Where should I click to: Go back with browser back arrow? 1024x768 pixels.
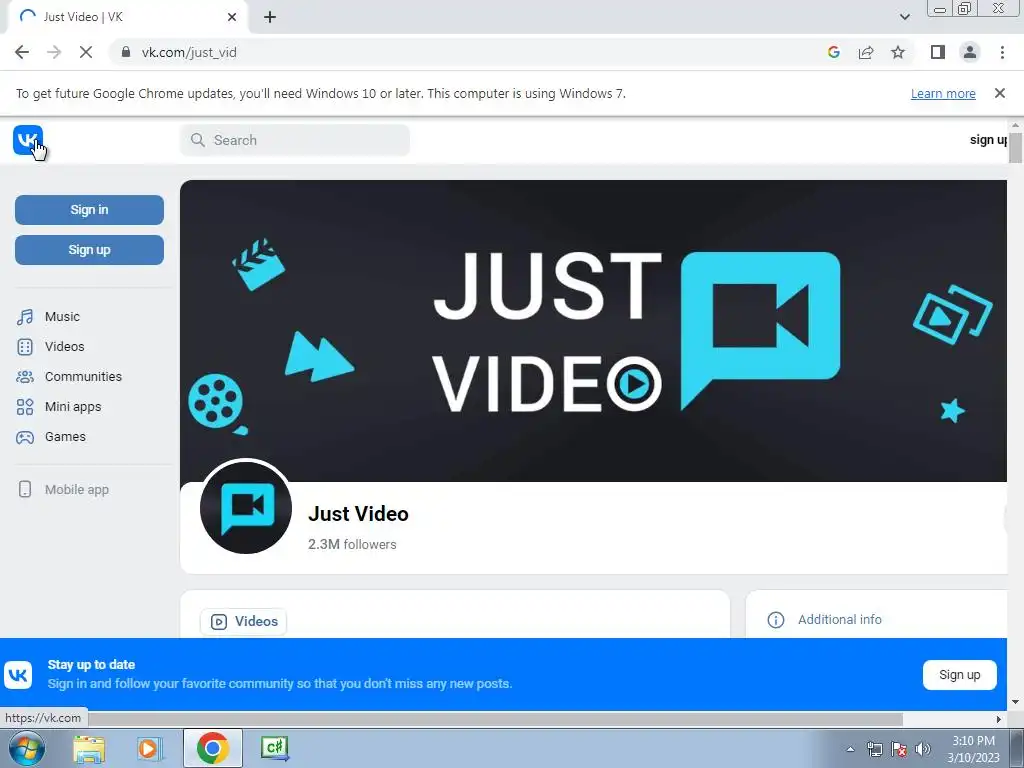pyautogui.click(x=22, y=52)
